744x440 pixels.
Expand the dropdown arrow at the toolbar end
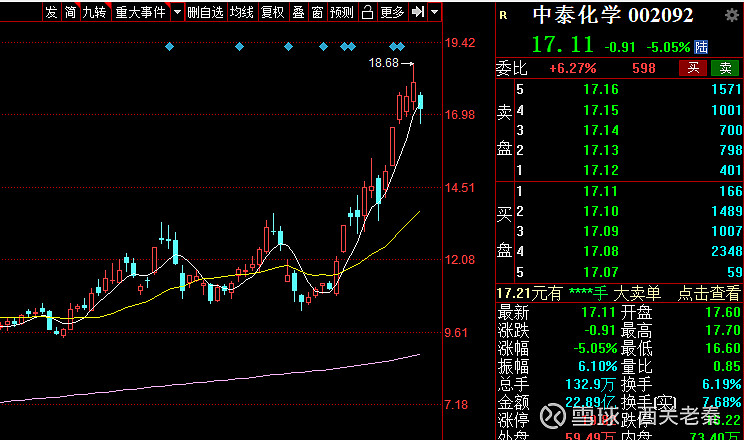coord(435,12)
